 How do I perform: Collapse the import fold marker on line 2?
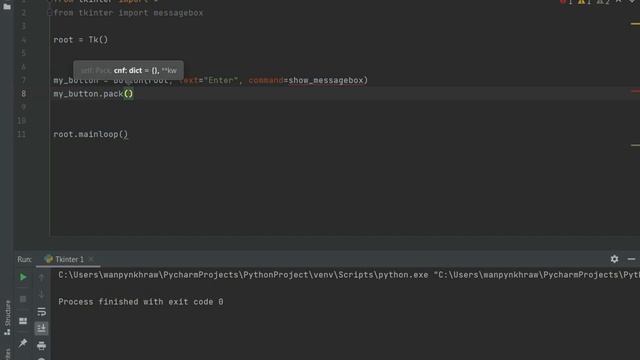coord(50,13)
